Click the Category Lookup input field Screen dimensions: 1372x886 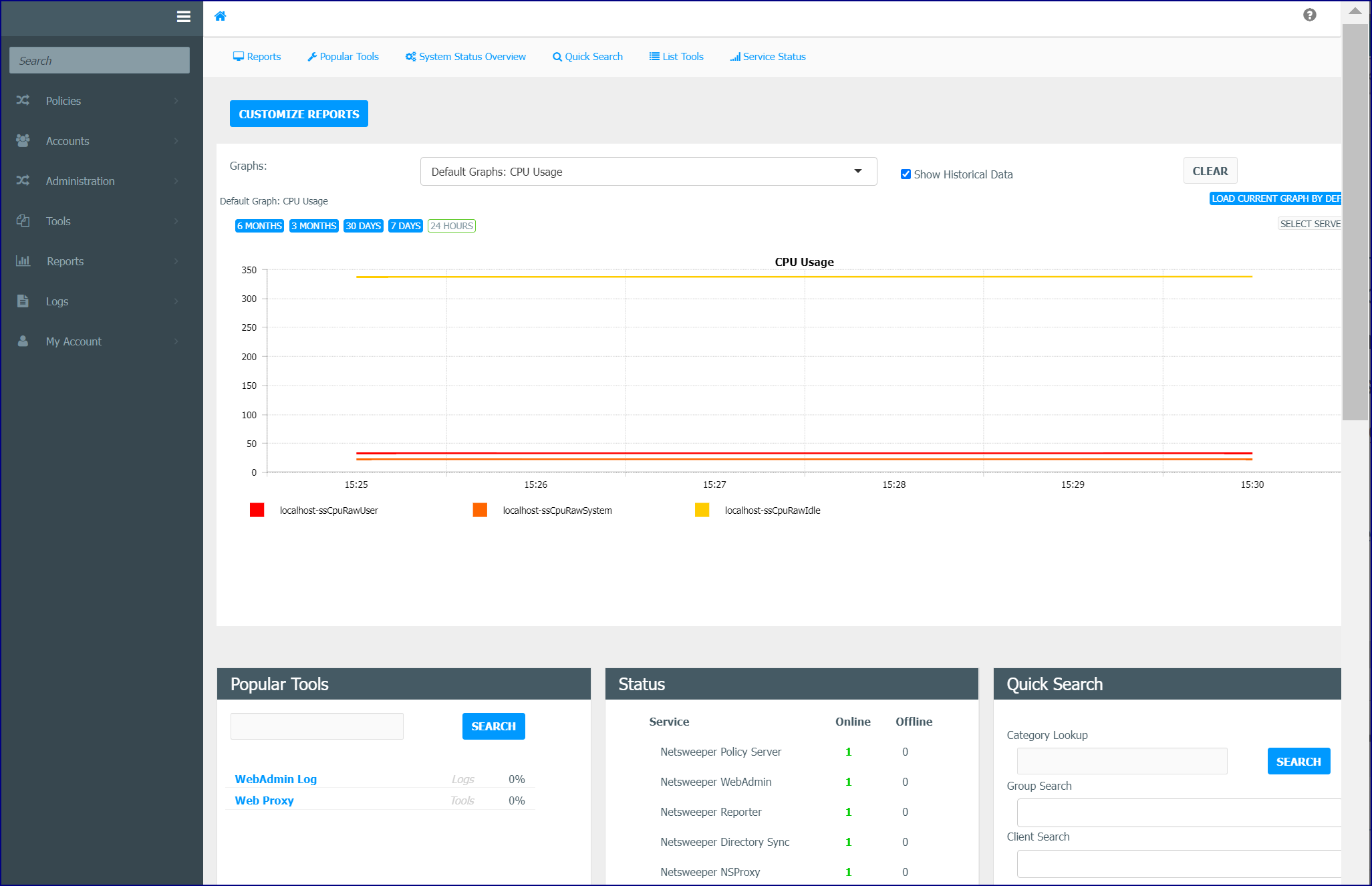[1122, 761]
